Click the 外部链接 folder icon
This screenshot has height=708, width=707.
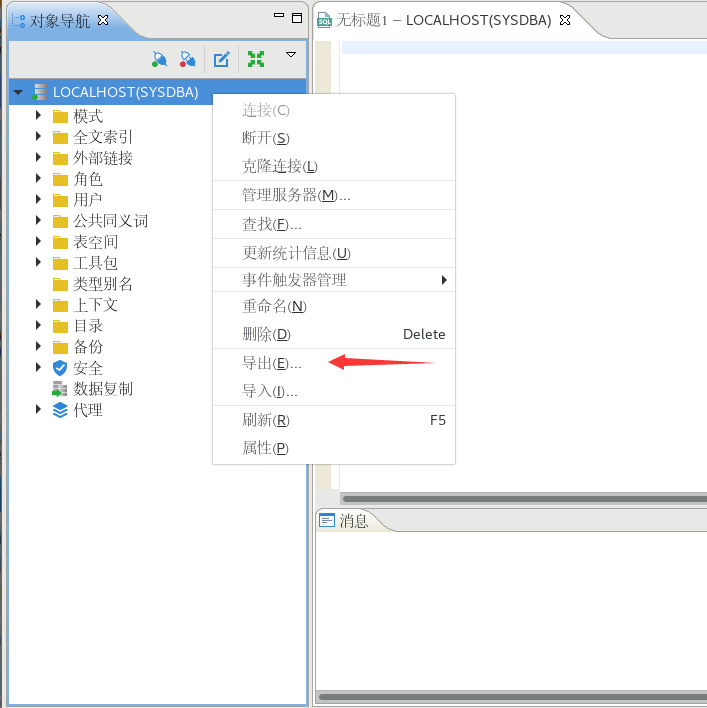point(60,158)
